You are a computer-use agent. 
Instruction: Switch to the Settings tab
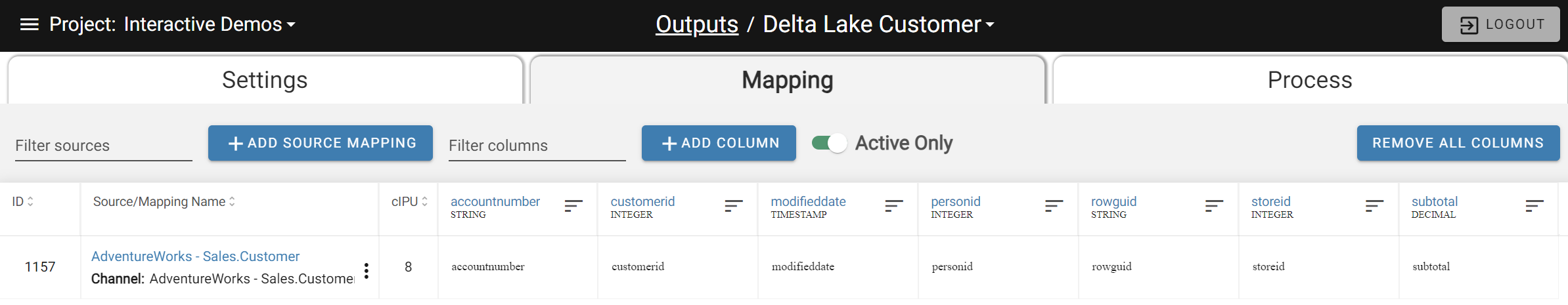point(265,80)
